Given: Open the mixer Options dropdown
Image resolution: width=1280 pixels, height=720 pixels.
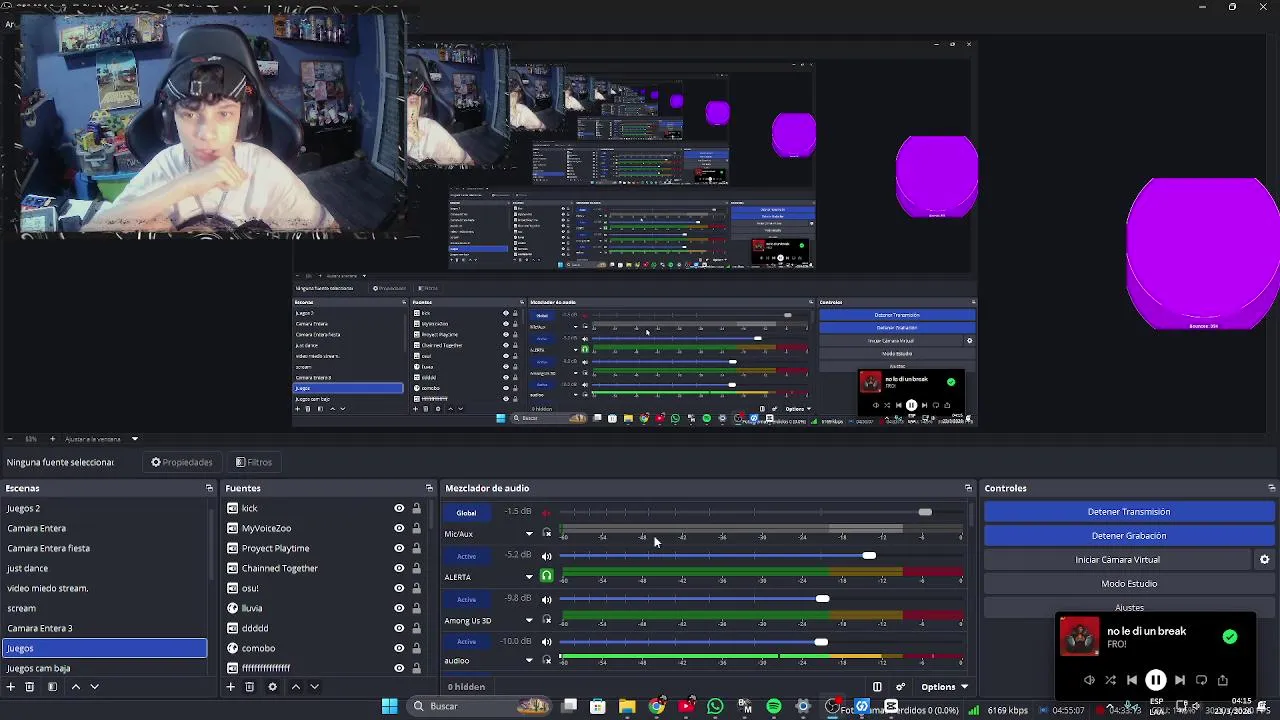Looking at the screenshot, I should tap(944, 687).
